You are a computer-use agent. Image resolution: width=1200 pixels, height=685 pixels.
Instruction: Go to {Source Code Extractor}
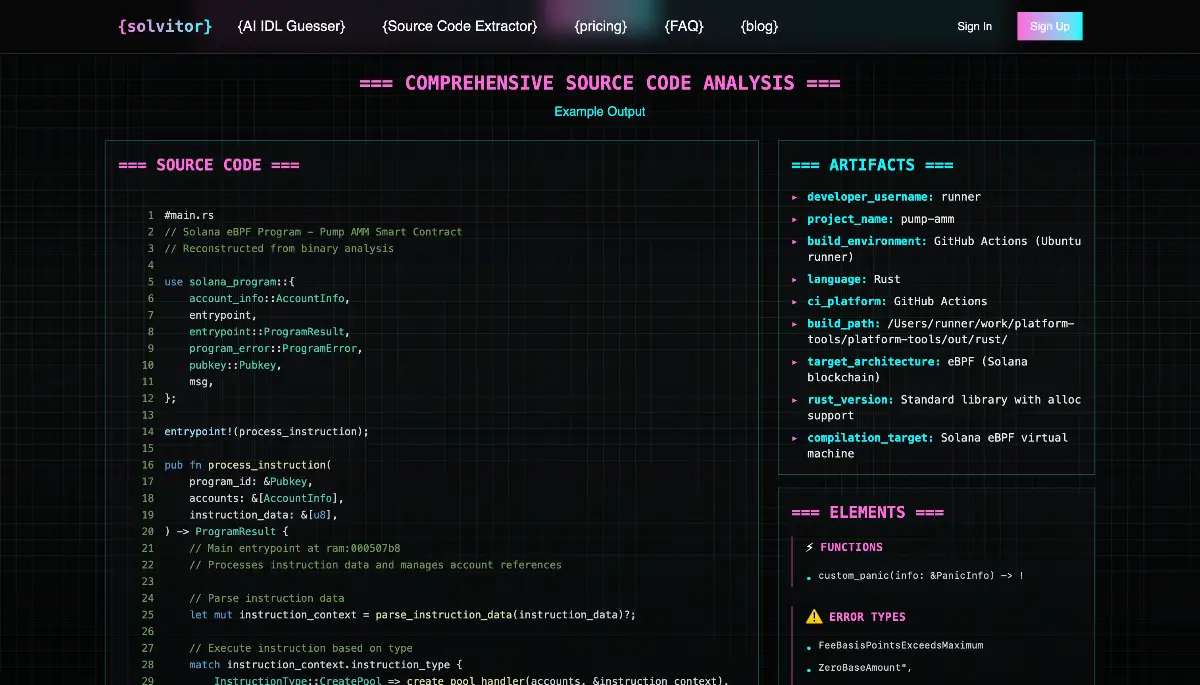(459, 26)
